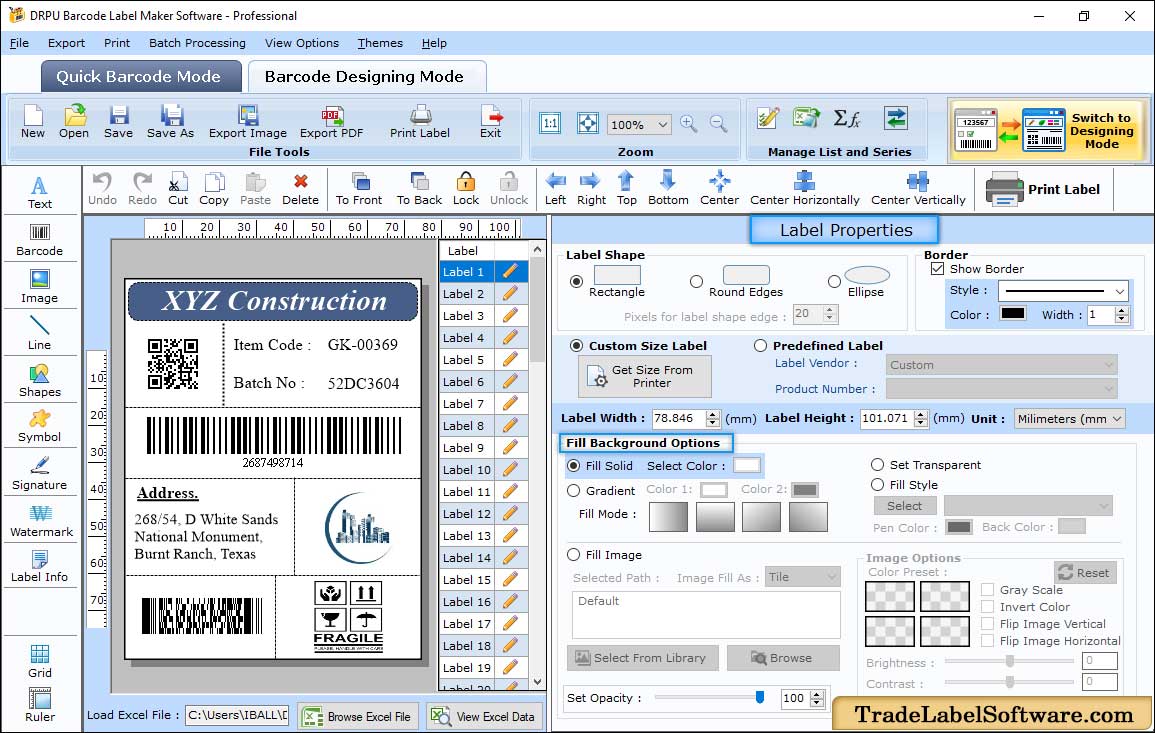Open the Batch Processing menu
Viewport: 1155px width, 733px height.
[197, 43]
